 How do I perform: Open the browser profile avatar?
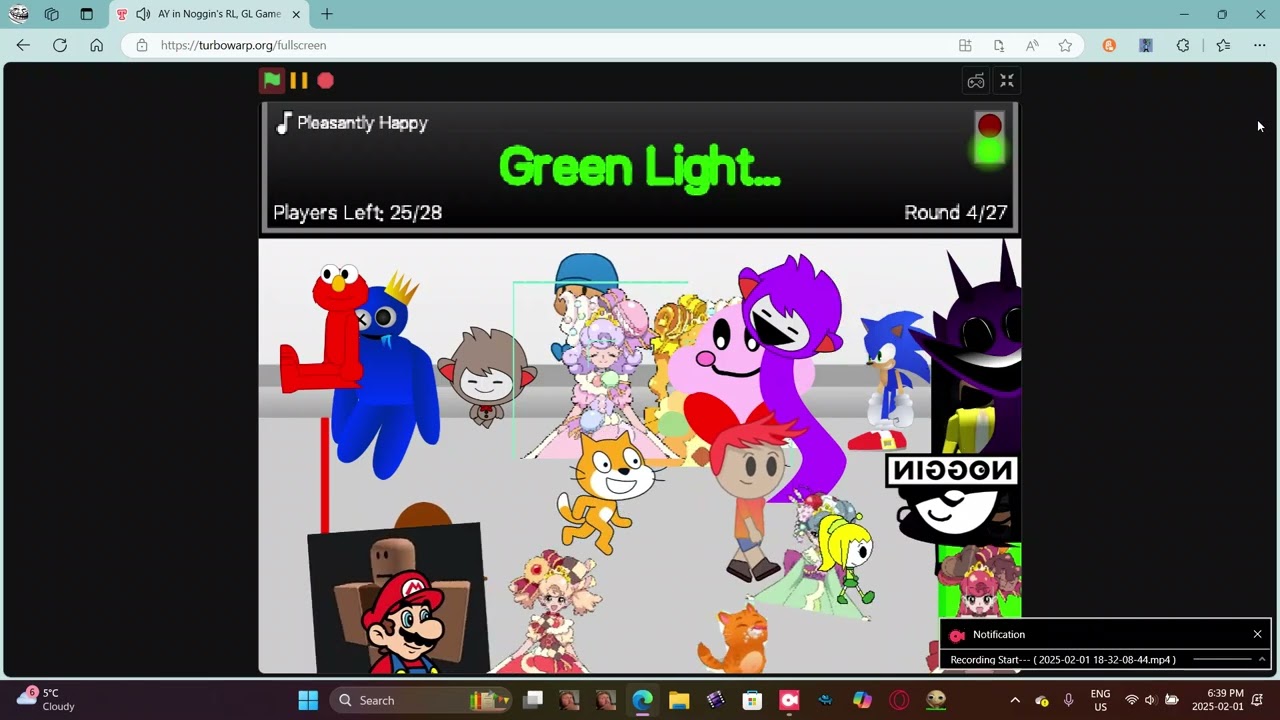[19, 14]
